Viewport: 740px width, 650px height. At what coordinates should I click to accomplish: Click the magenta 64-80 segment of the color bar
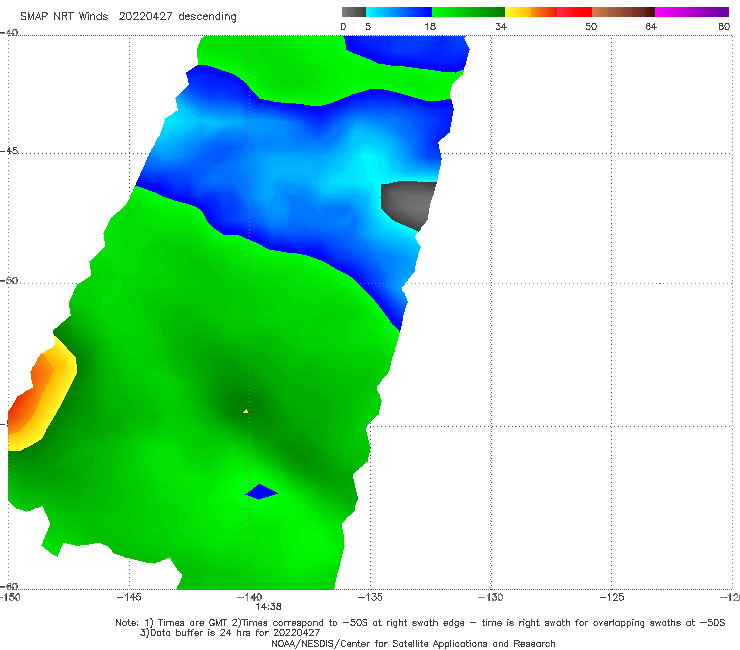pos(692,12)
